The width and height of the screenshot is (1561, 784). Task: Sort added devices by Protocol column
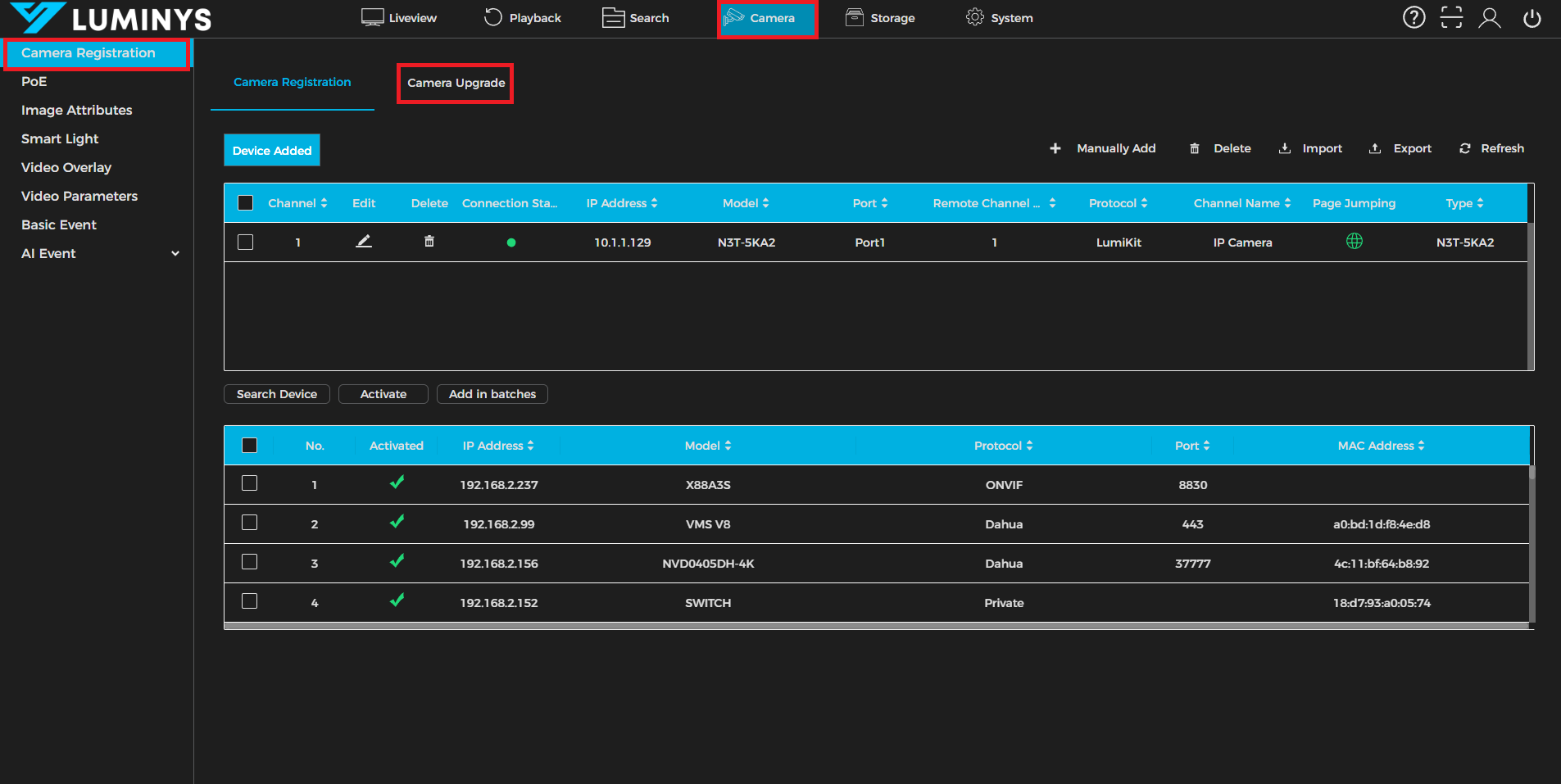pos(1118,203)
